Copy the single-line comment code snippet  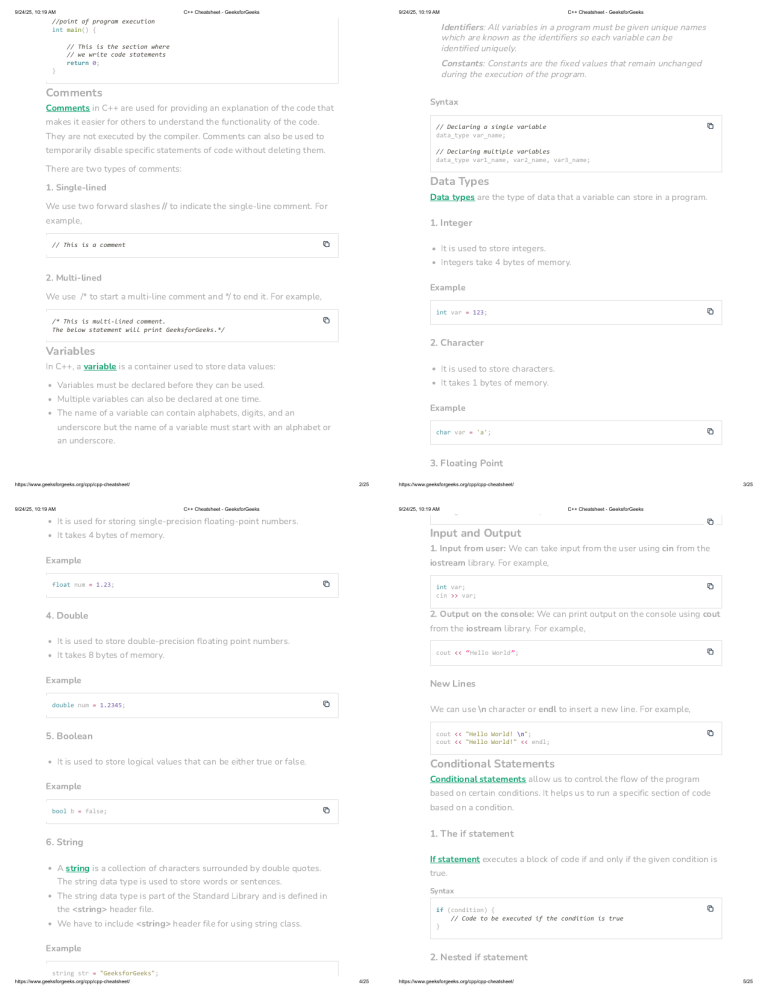(x=326, y=244)
